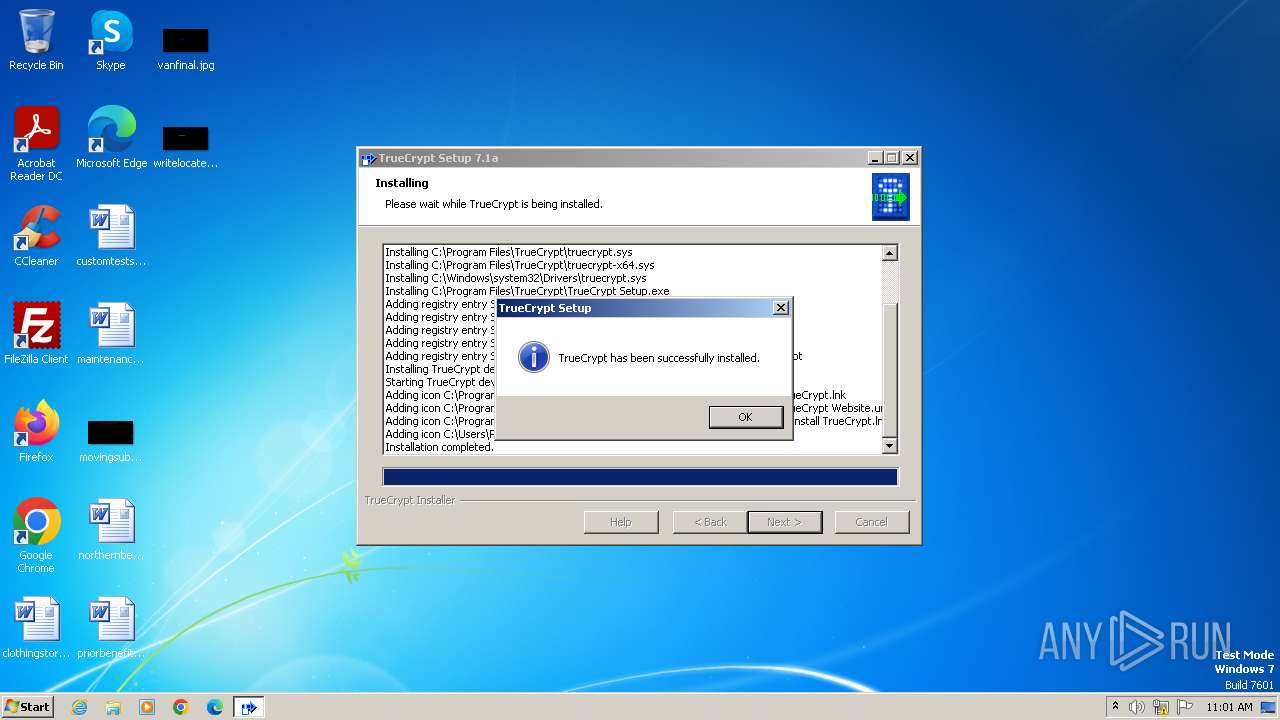This screenshot has height=720, width=1280.
Task: Click TrueCrypt Setup 7.1a title bar icon
Action: [x=368, y=158]
